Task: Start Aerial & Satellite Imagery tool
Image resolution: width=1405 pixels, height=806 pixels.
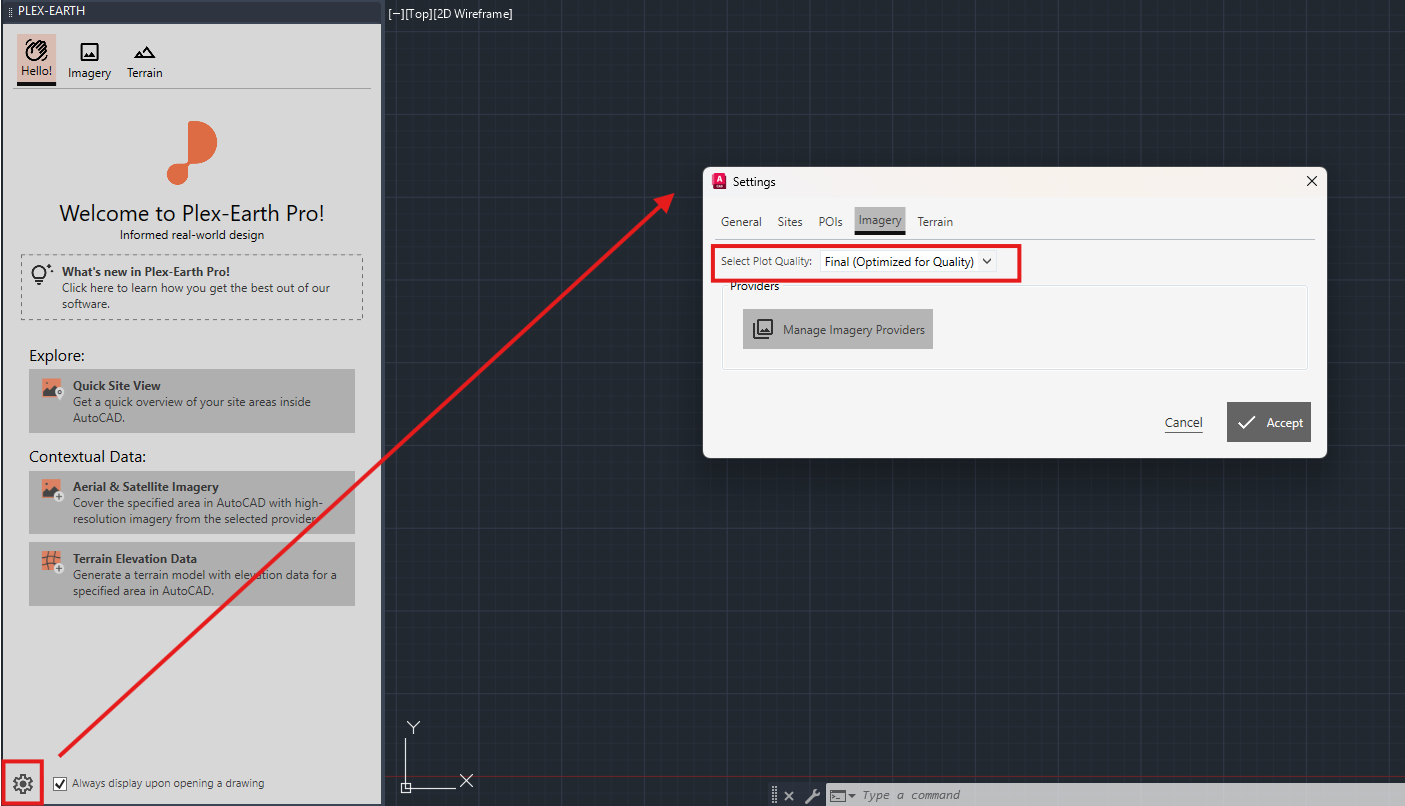Action: pos(192,503)
